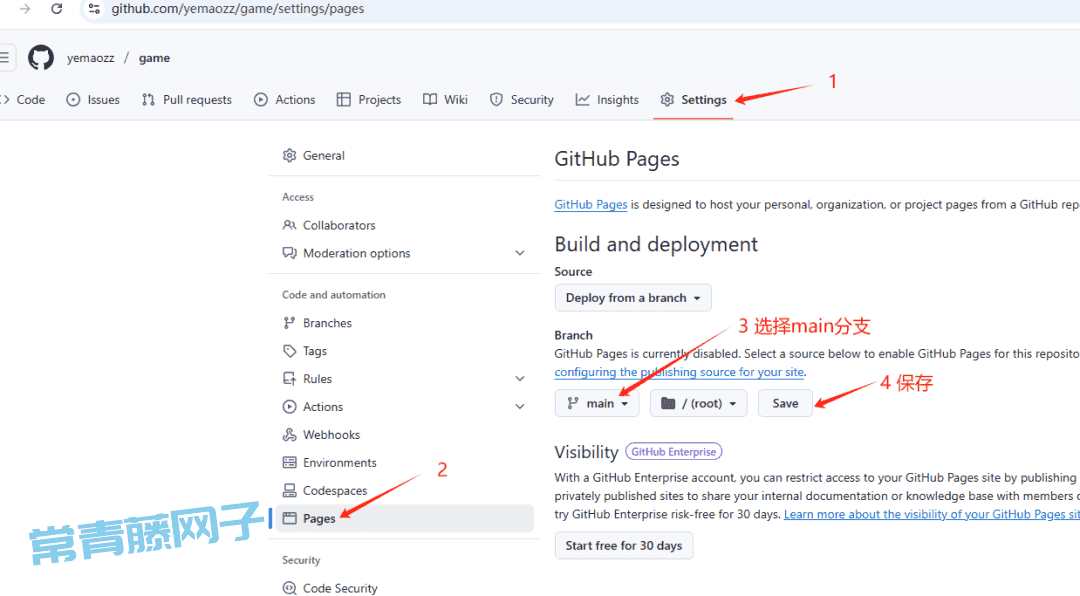Image resolution: width=1080 pixels, height=596 pixels.
Task: Open the Security shield icon in repo tabs
Action: click(496, 100)
